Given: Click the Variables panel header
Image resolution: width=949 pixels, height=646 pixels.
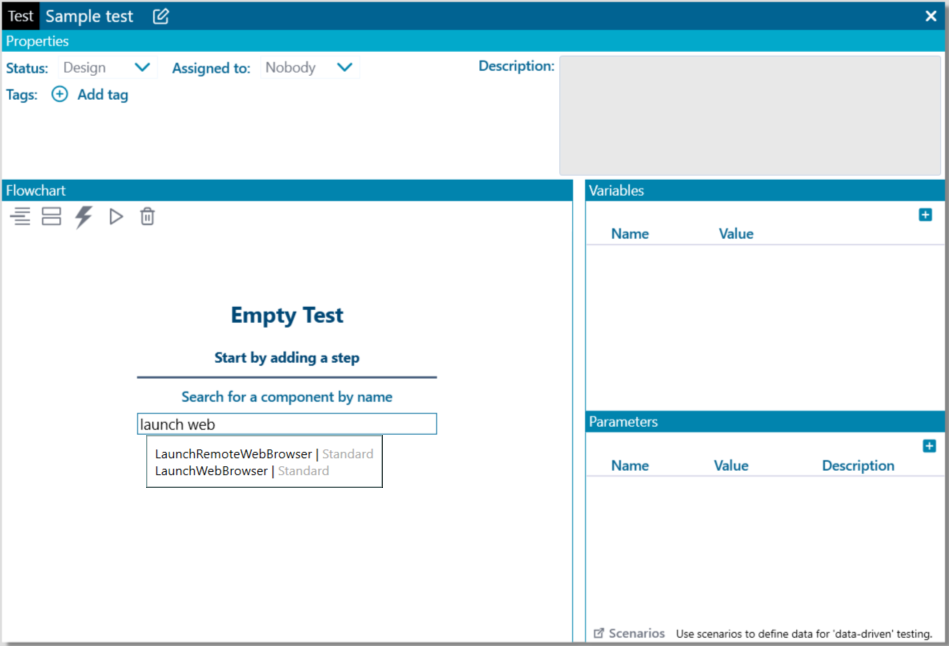Looking at the screenshot, I should point(765,190).
